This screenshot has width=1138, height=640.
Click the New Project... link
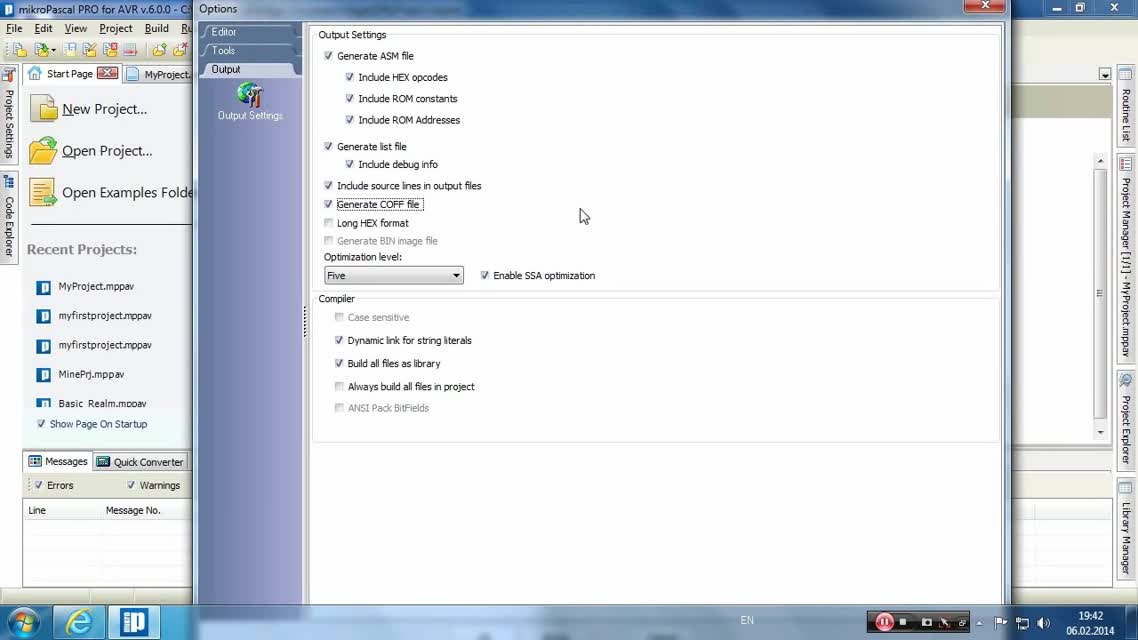(105, 109)
